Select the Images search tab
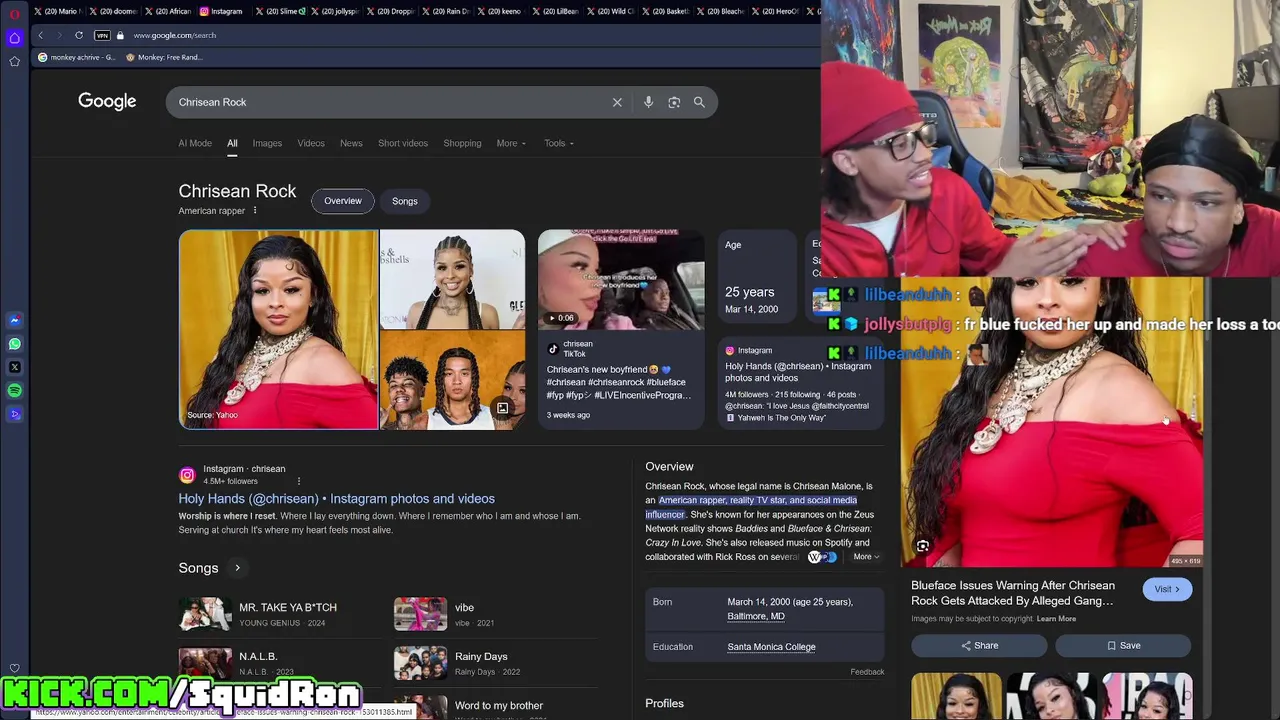Image resolution: width=1280 pixels, height=720 pixels. point(267,143)
